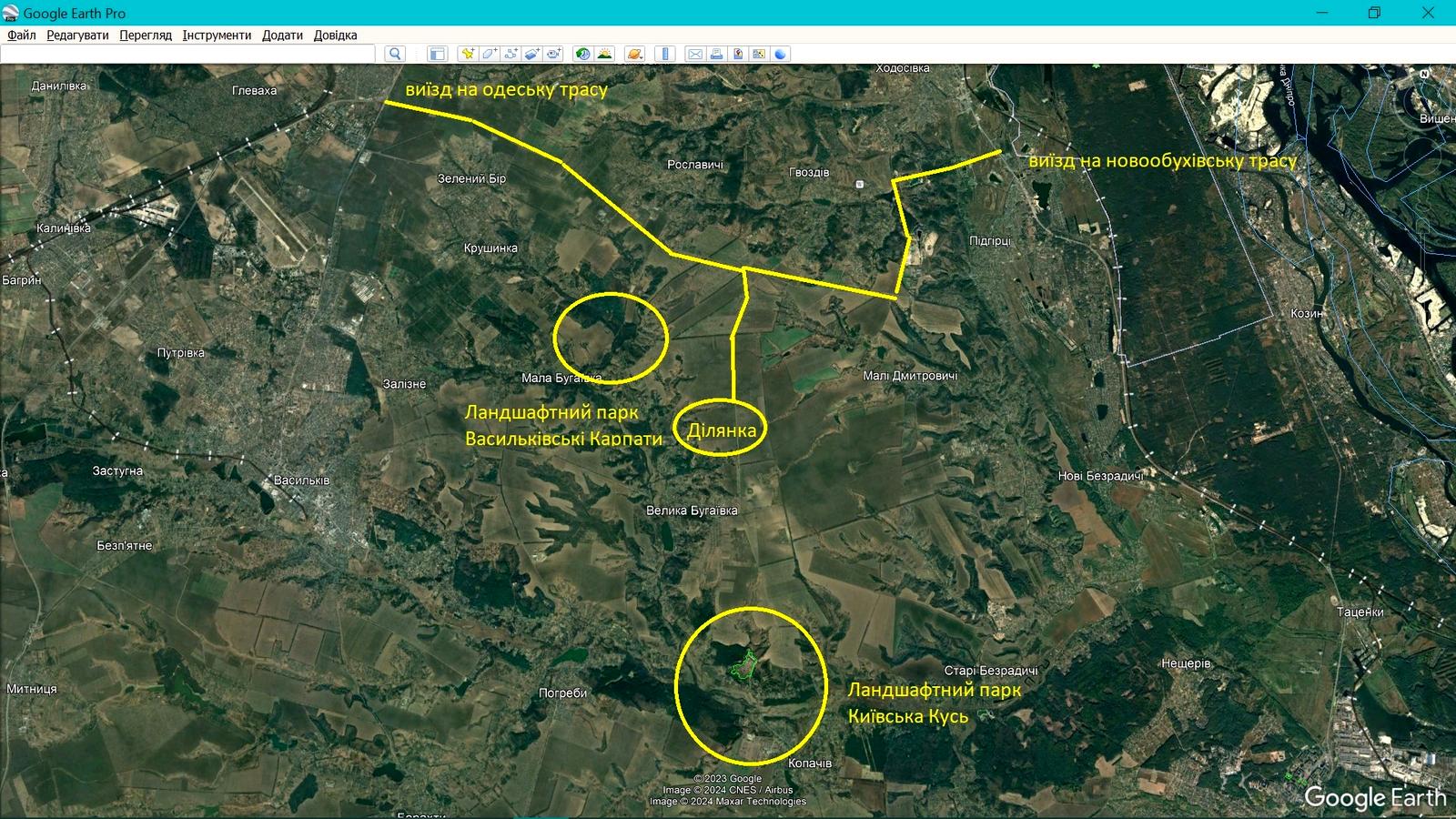This screenshot has height=819, width=1456.
Task: Toggle the sidebar panel visibility
Action: [437, 54]
